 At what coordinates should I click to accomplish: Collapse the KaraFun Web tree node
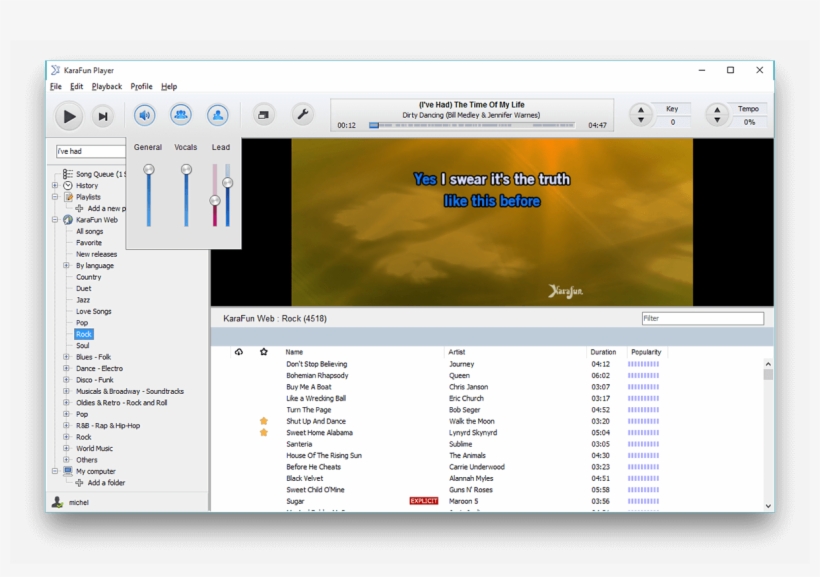tap(55, 220)
